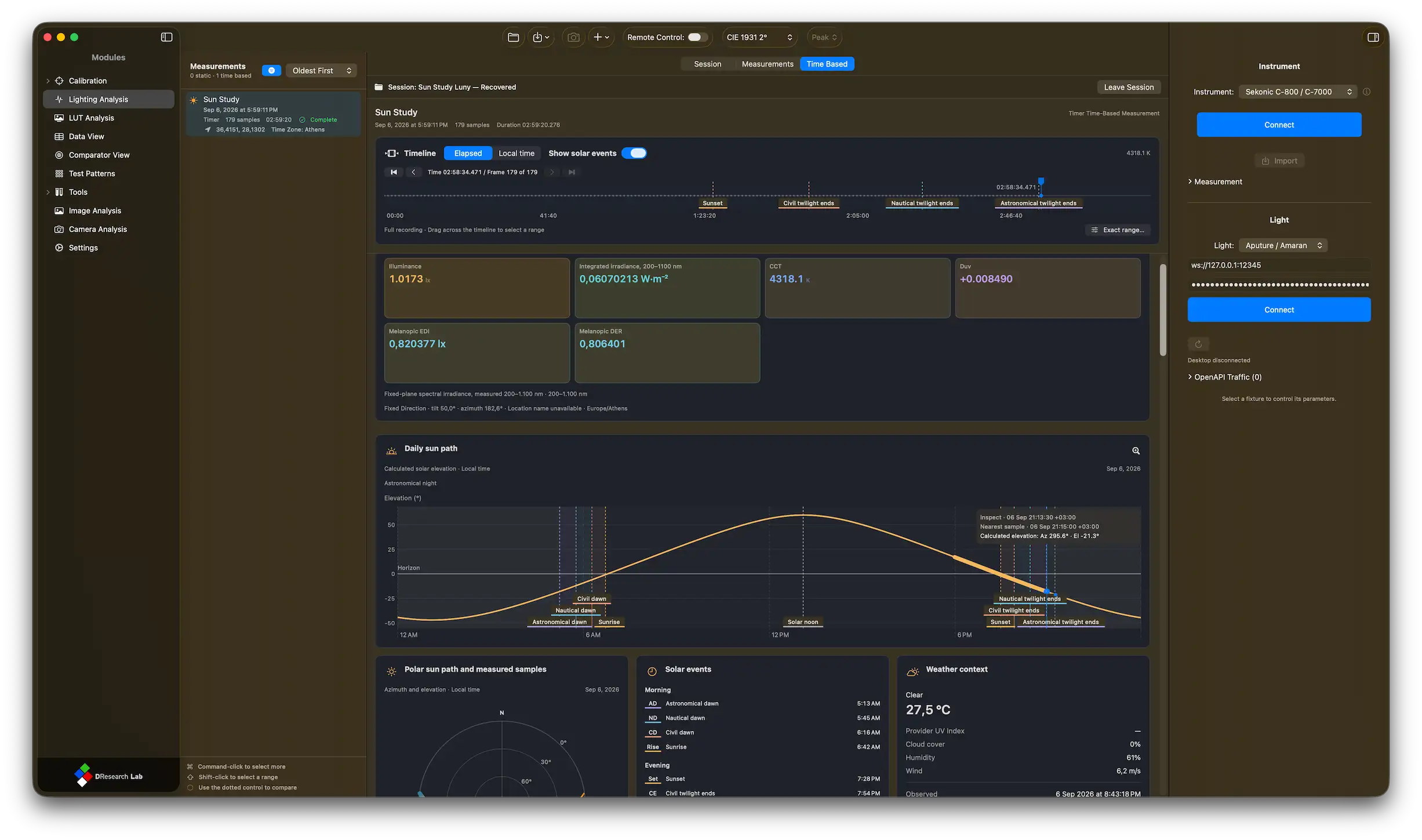Click the Test Patterns grid icon
Viewport: 1422px width, 840px height.
[59, 173]
